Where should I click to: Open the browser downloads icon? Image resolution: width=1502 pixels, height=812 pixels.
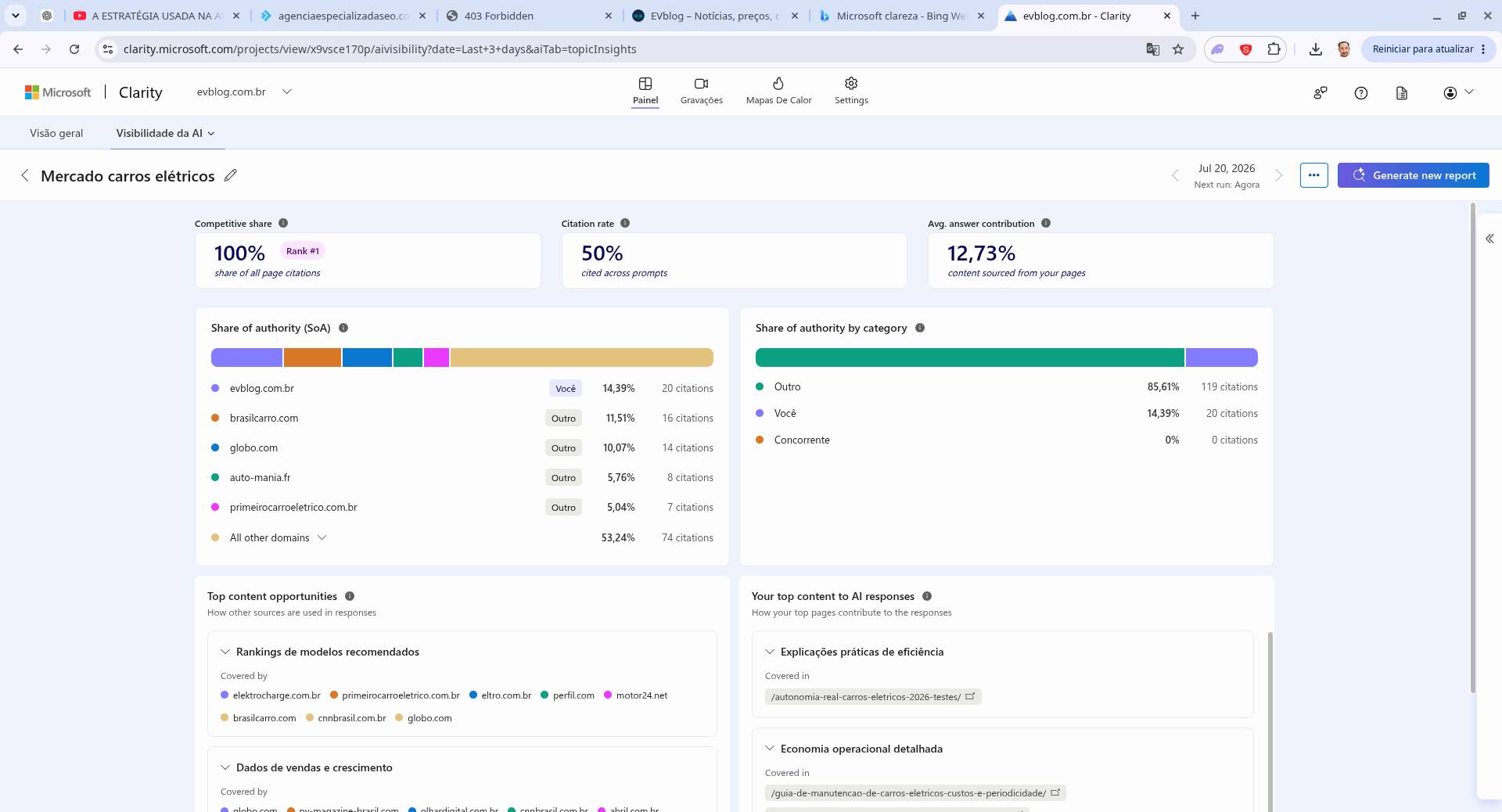tap(1316, 49)
